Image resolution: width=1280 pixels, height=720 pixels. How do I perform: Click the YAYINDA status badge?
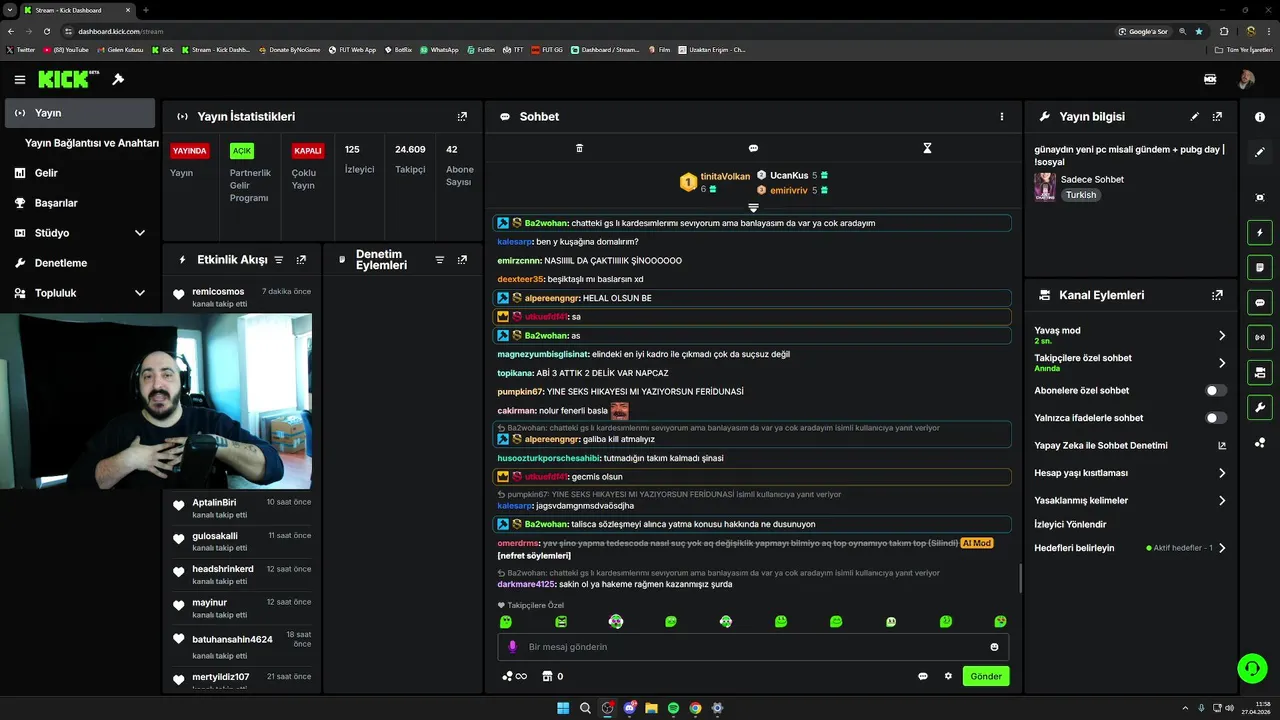pos(190,151)
